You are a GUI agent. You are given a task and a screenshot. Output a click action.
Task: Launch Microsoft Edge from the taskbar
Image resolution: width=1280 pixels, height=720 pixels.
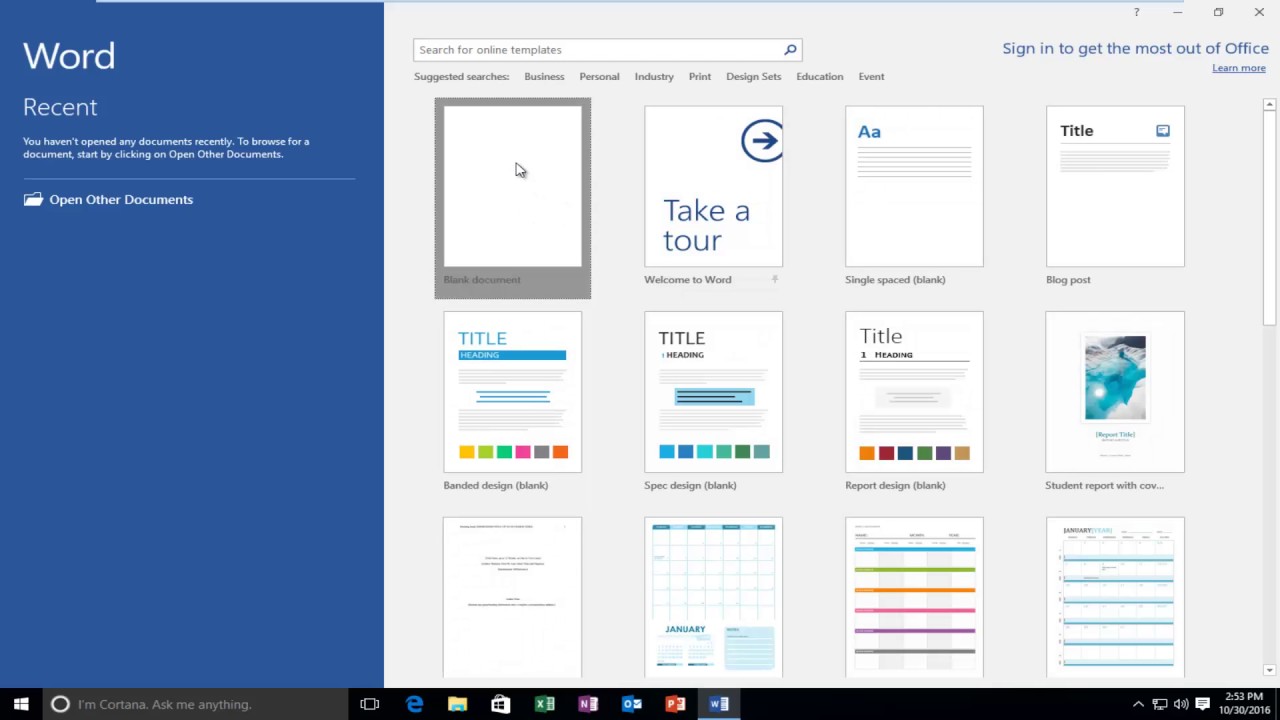pyautogui.click(x=414, y=704)
